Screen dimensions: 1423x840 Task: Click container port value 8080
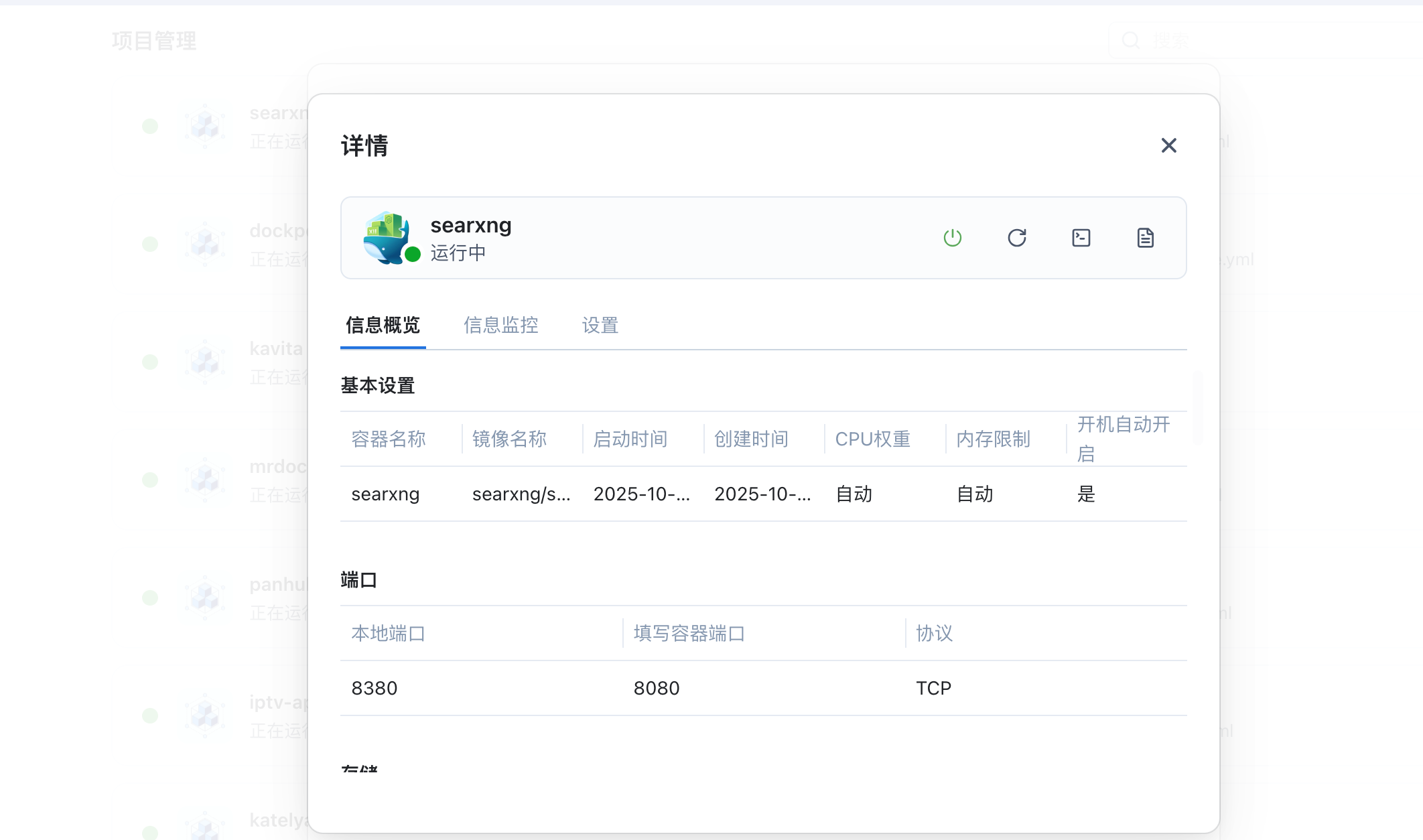pyautogui.click(x=657, y=689)
